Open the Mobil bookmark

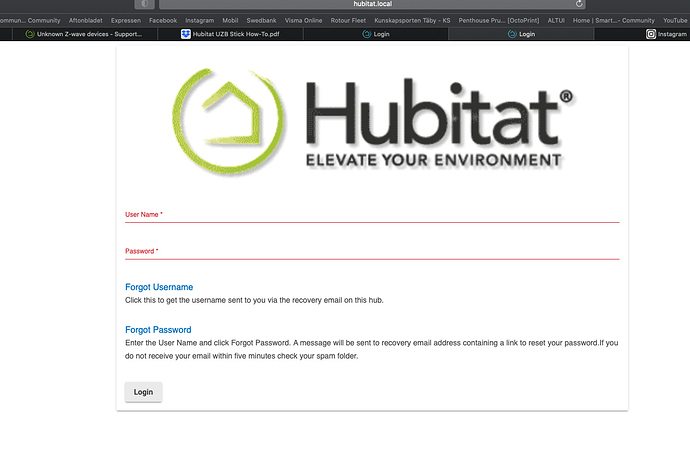230,20
